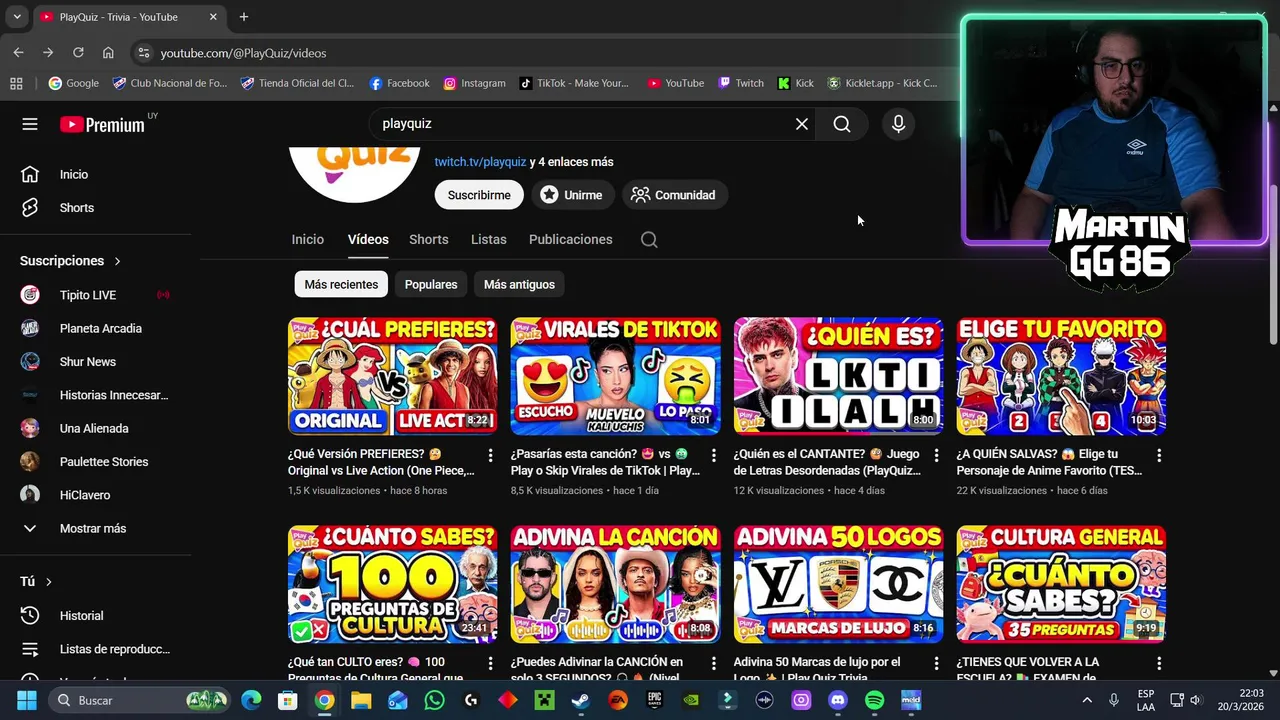Open the ADIVINA 50 LOGOS video thumbnail
The width and height of the screenshot is (1280, 720).
(838, 584)
